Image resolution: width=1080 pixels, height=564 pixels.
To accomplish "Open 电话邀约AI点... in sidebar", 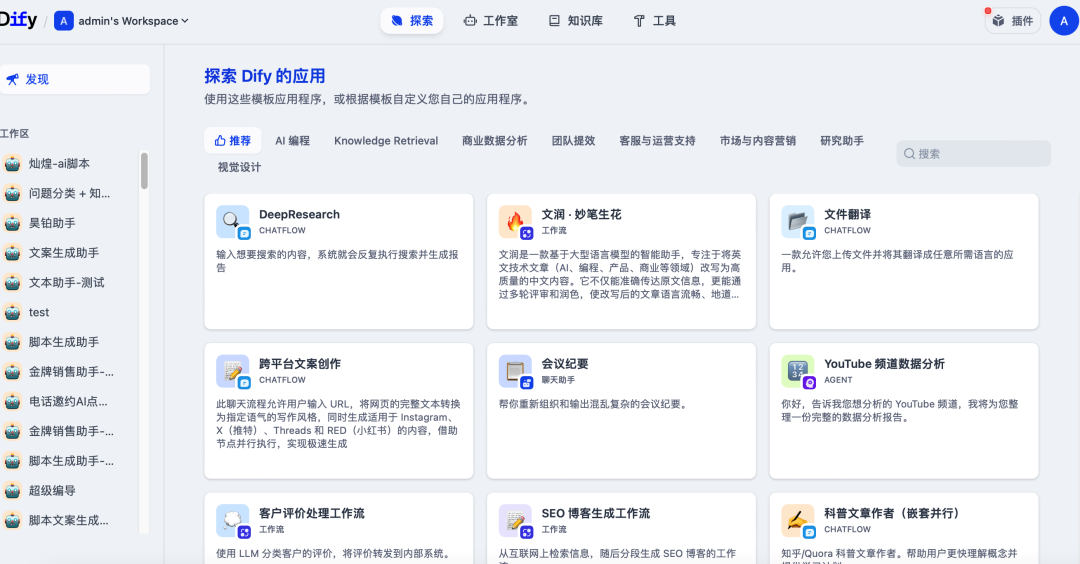I will pos(69,401).
